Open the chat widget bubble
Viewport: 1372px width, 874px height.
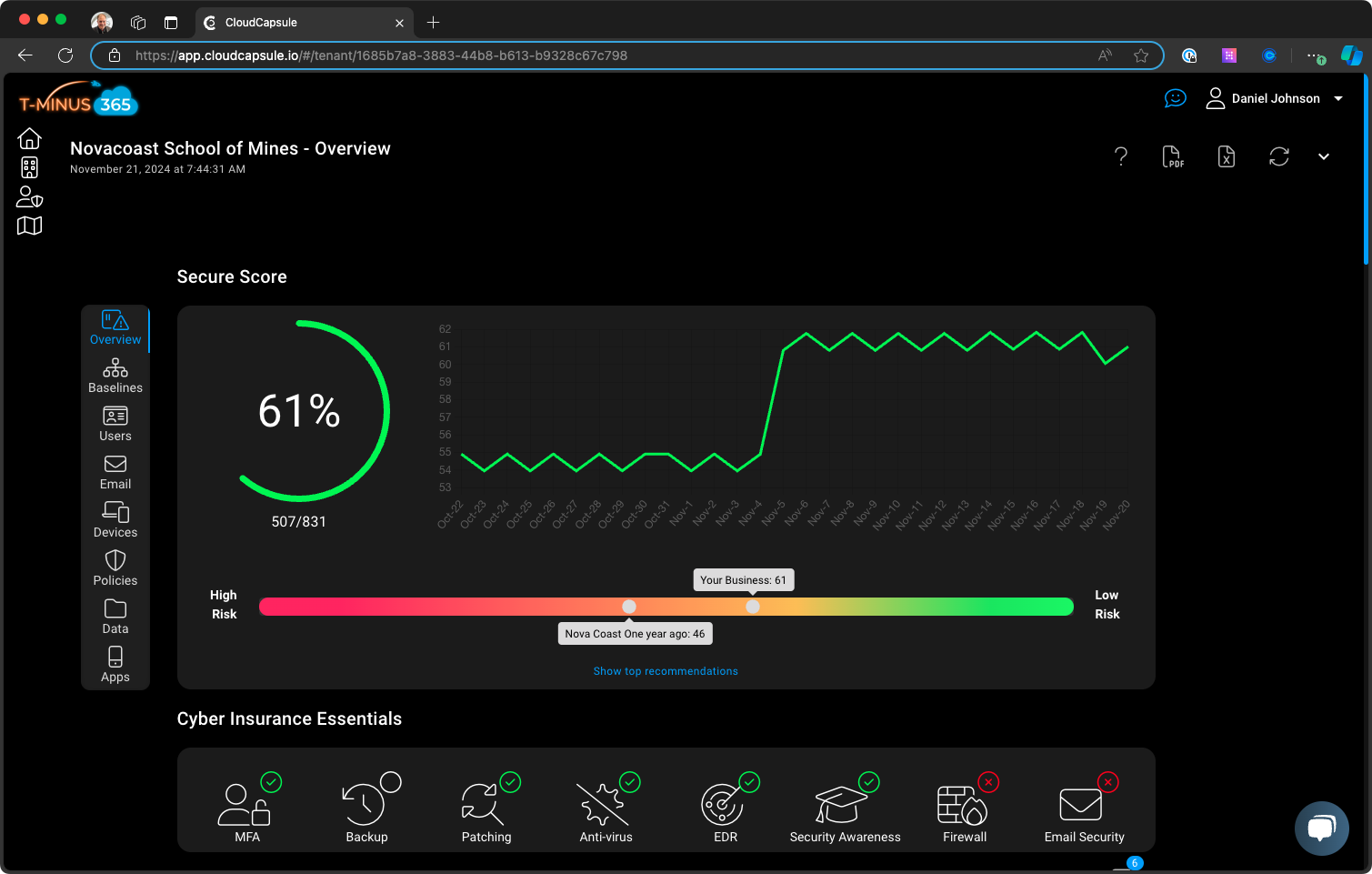click(1321, 829)
